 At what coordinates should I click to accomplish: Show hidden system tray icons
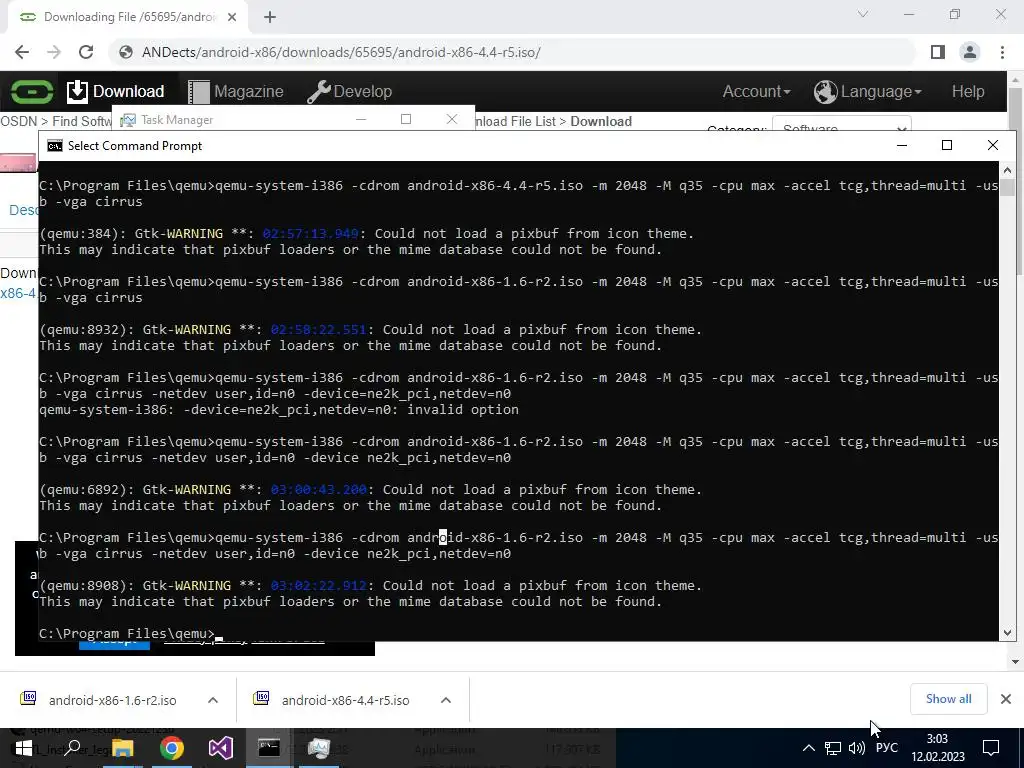point(808,748)
